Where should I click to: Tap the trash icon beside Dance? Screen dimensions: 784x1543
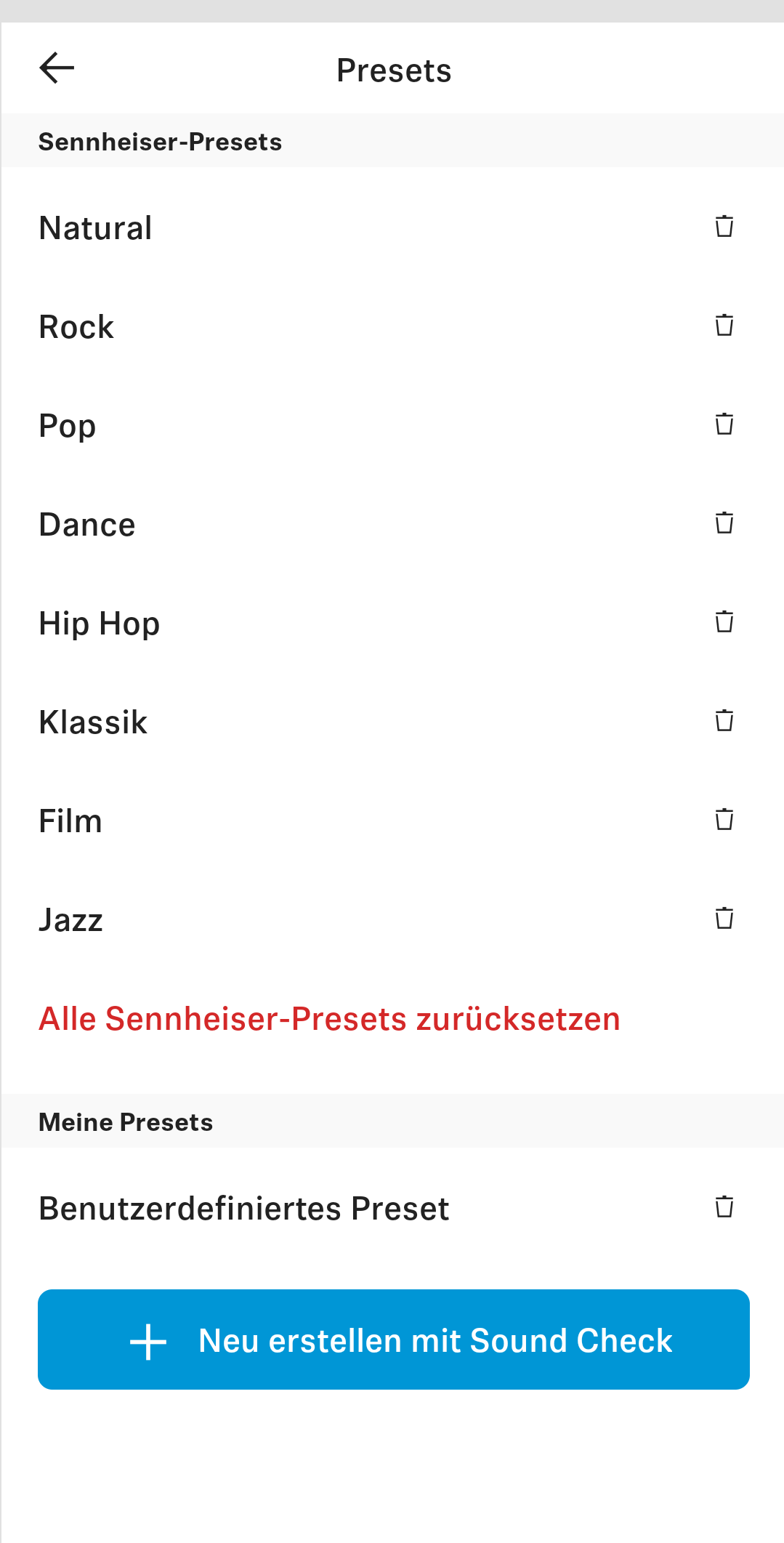724,523
